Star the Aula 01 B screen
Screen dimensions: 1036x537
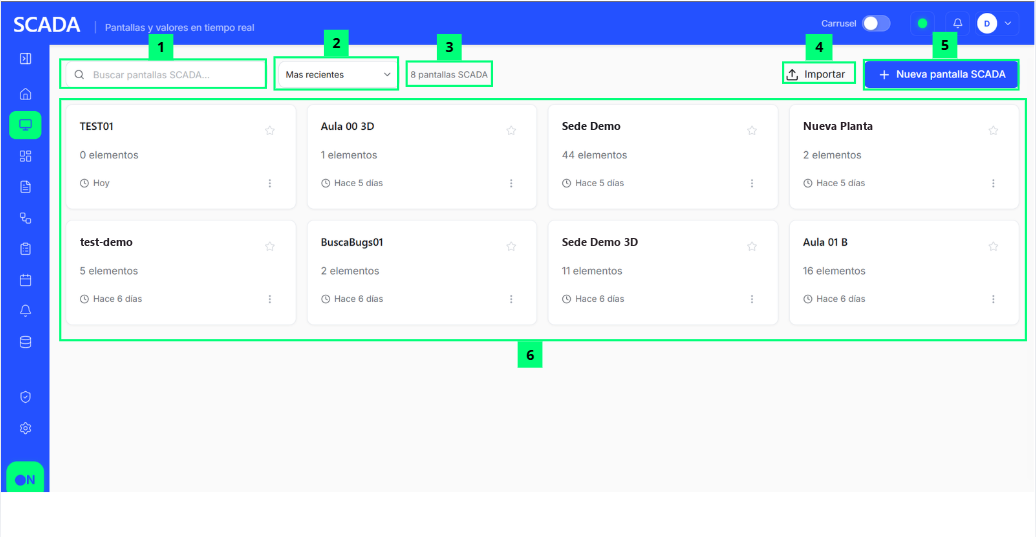tap(993, 246)
